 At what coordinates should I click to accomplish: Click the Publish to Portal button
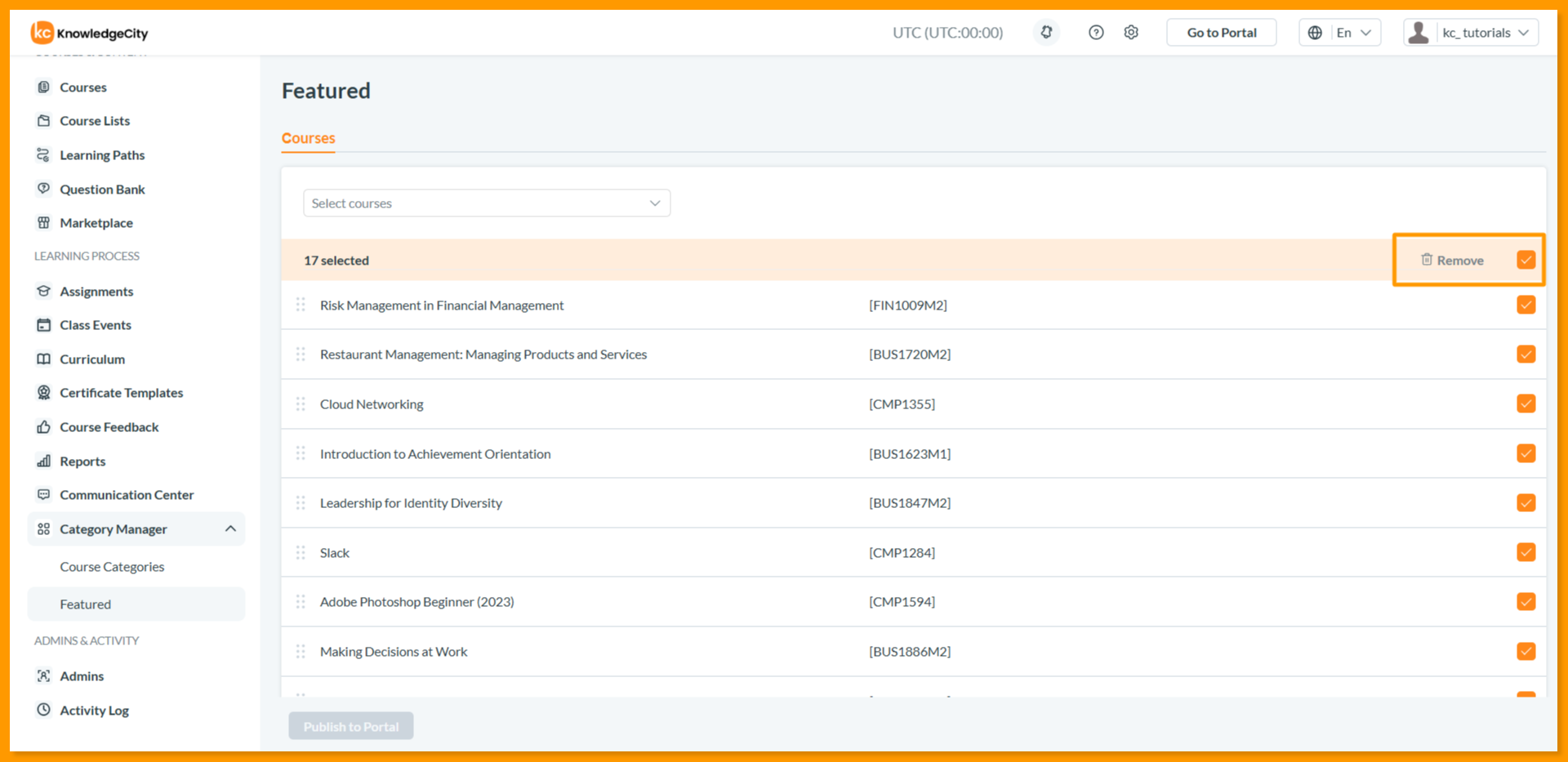(351, 726)
